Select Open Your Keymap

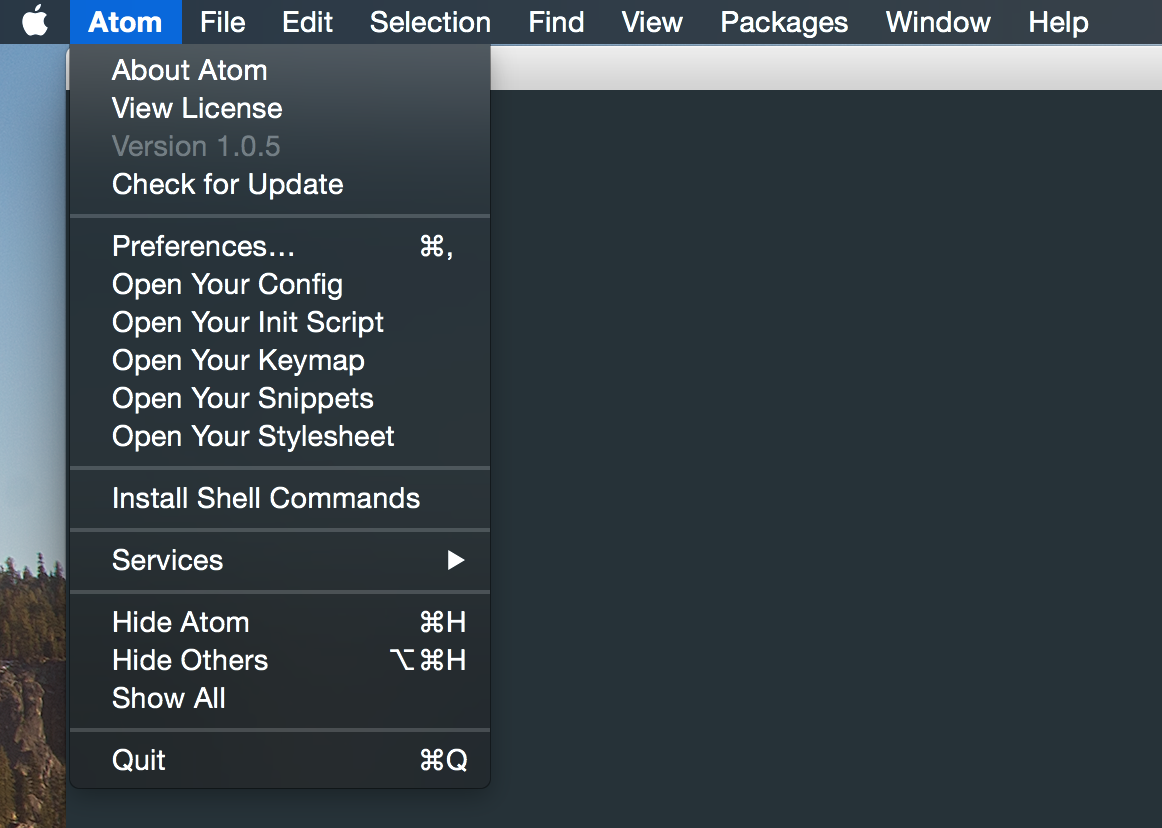pyautogui.click(x=280, y=360)
